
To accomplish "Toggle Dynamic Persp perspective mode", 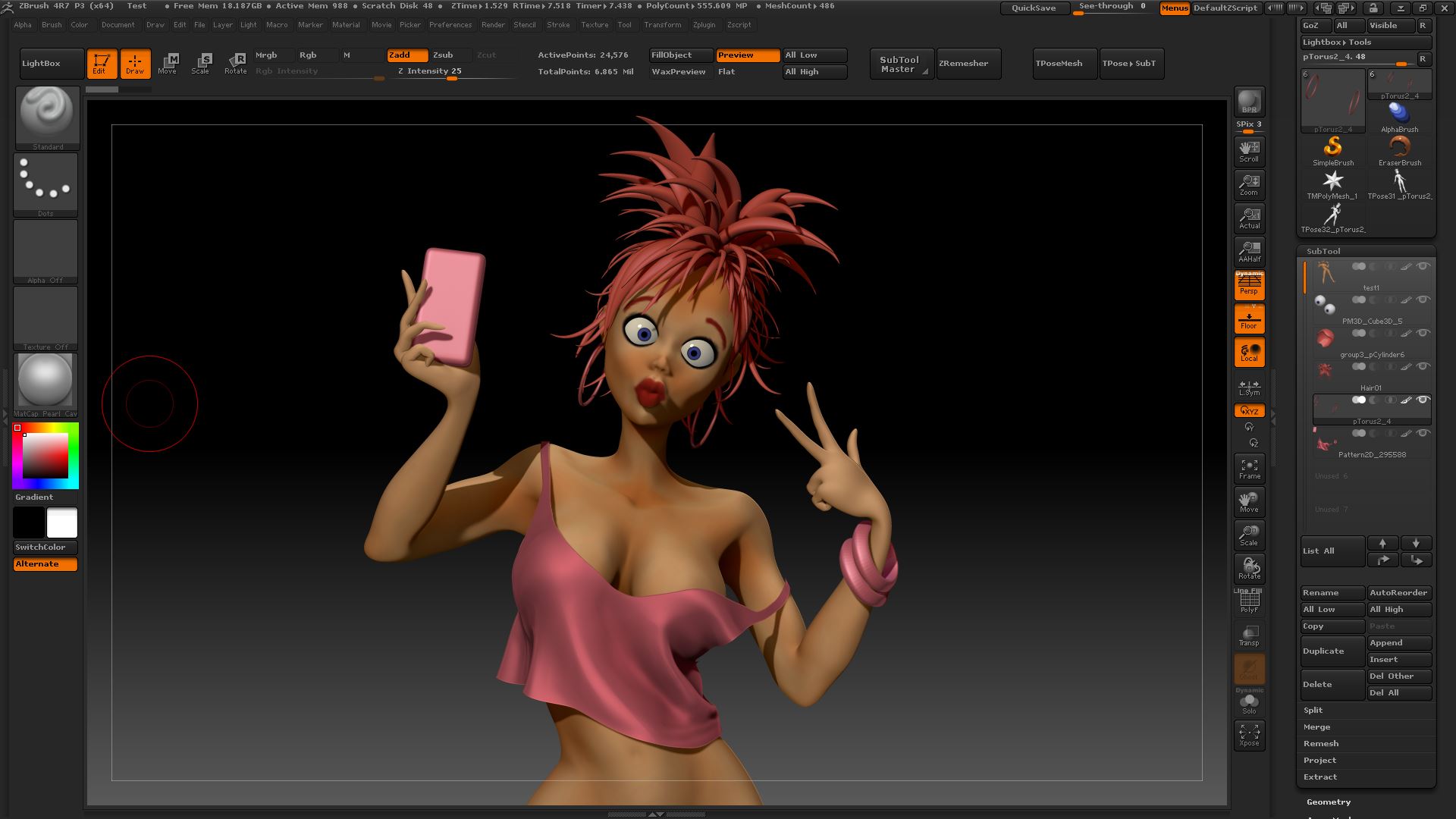I will (x=1249, y=284).
